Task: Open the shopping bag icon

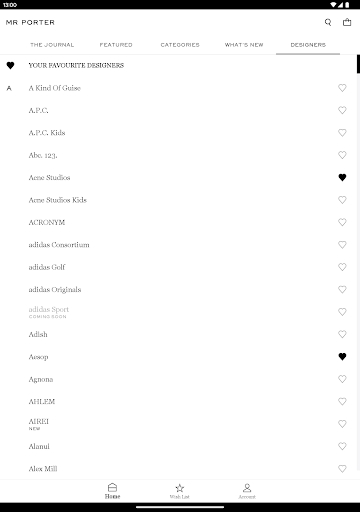Action: point(347,22)
